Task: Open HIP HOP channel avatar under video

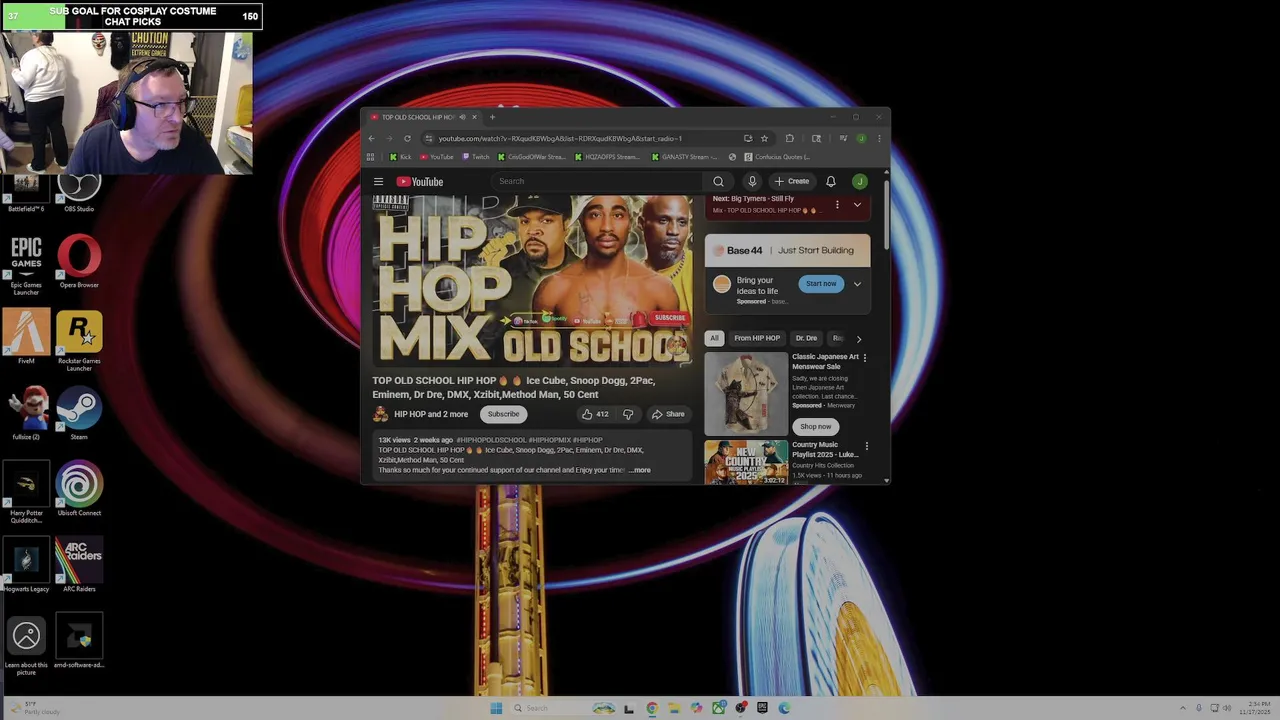Action: pos(380,414)
